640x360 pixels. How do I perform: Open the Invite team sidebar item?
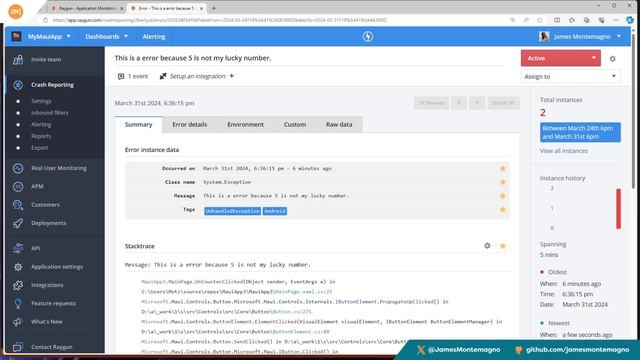(46, 60)
